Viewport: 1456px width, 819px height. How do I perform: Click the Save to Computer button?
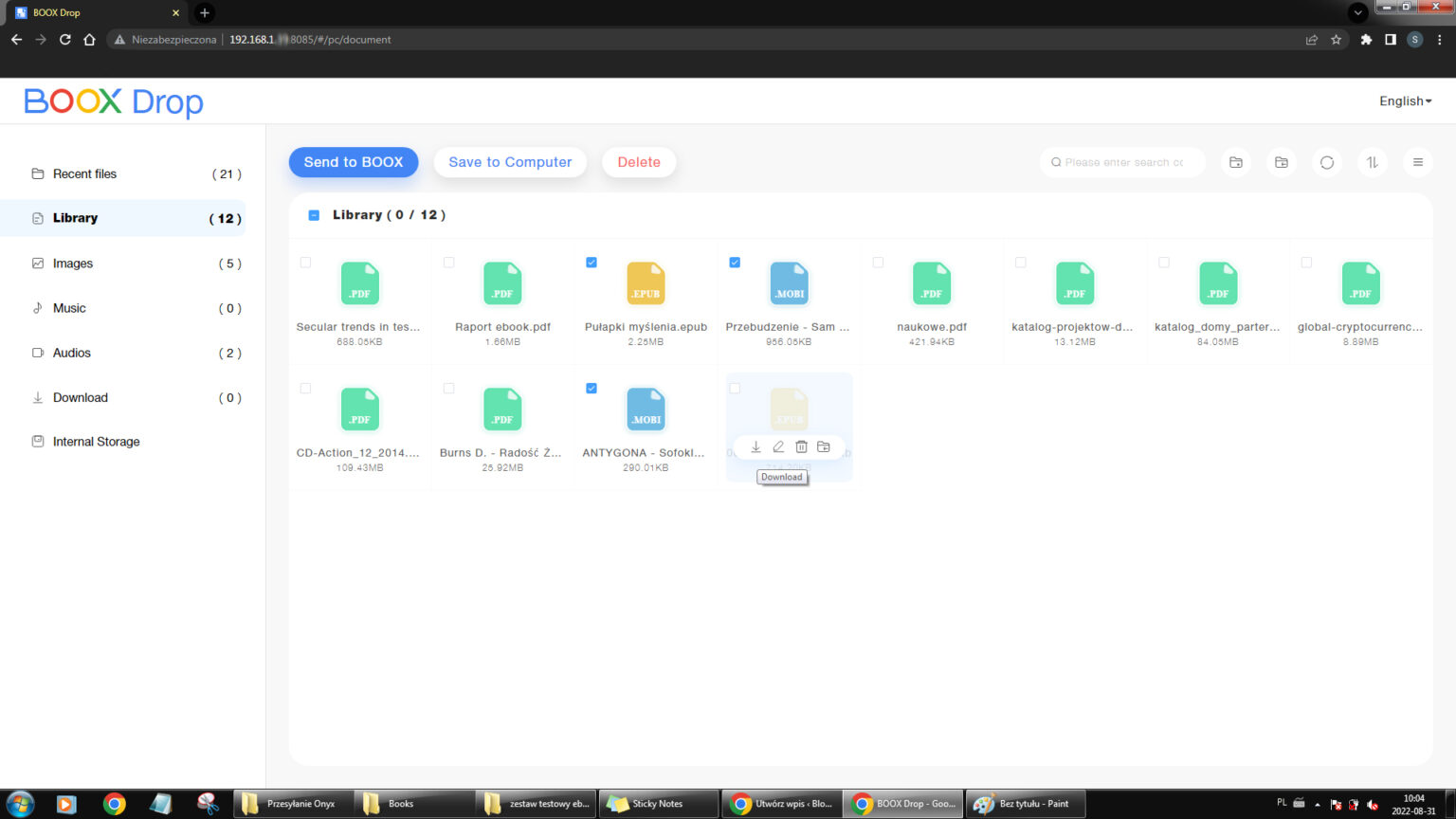tap(510, 162)
